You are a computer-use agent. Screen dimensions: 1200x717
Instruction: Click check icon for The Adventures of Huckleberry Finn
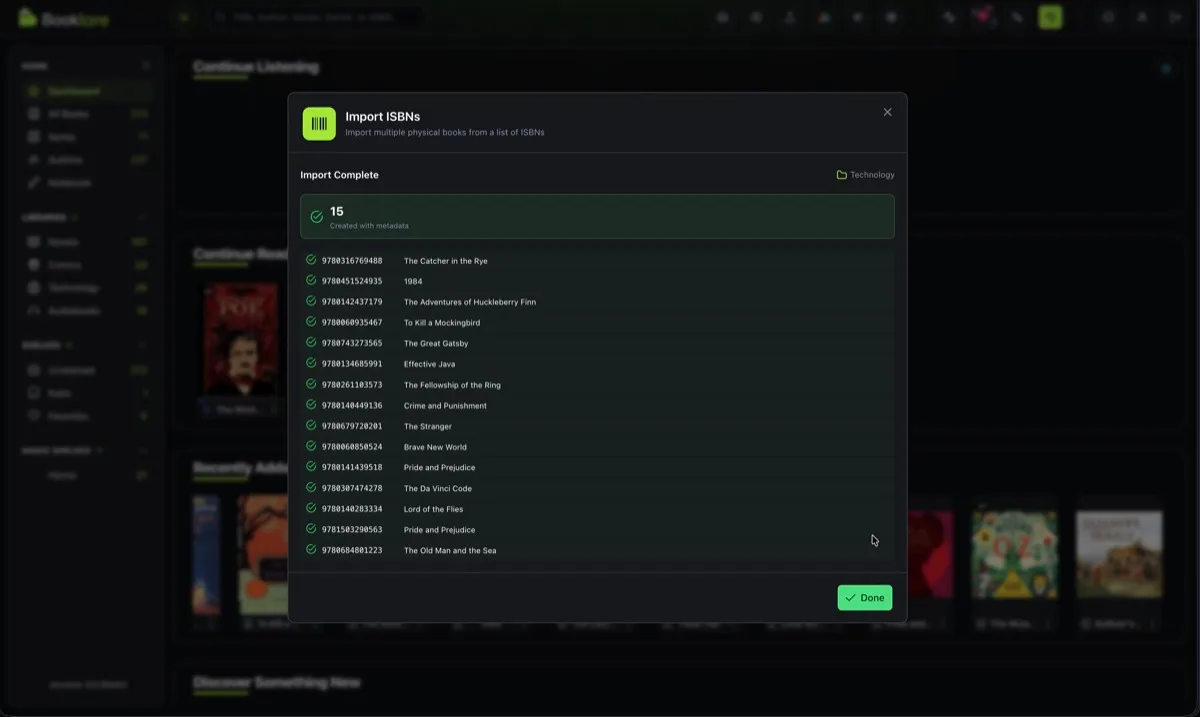pos(311,301)
